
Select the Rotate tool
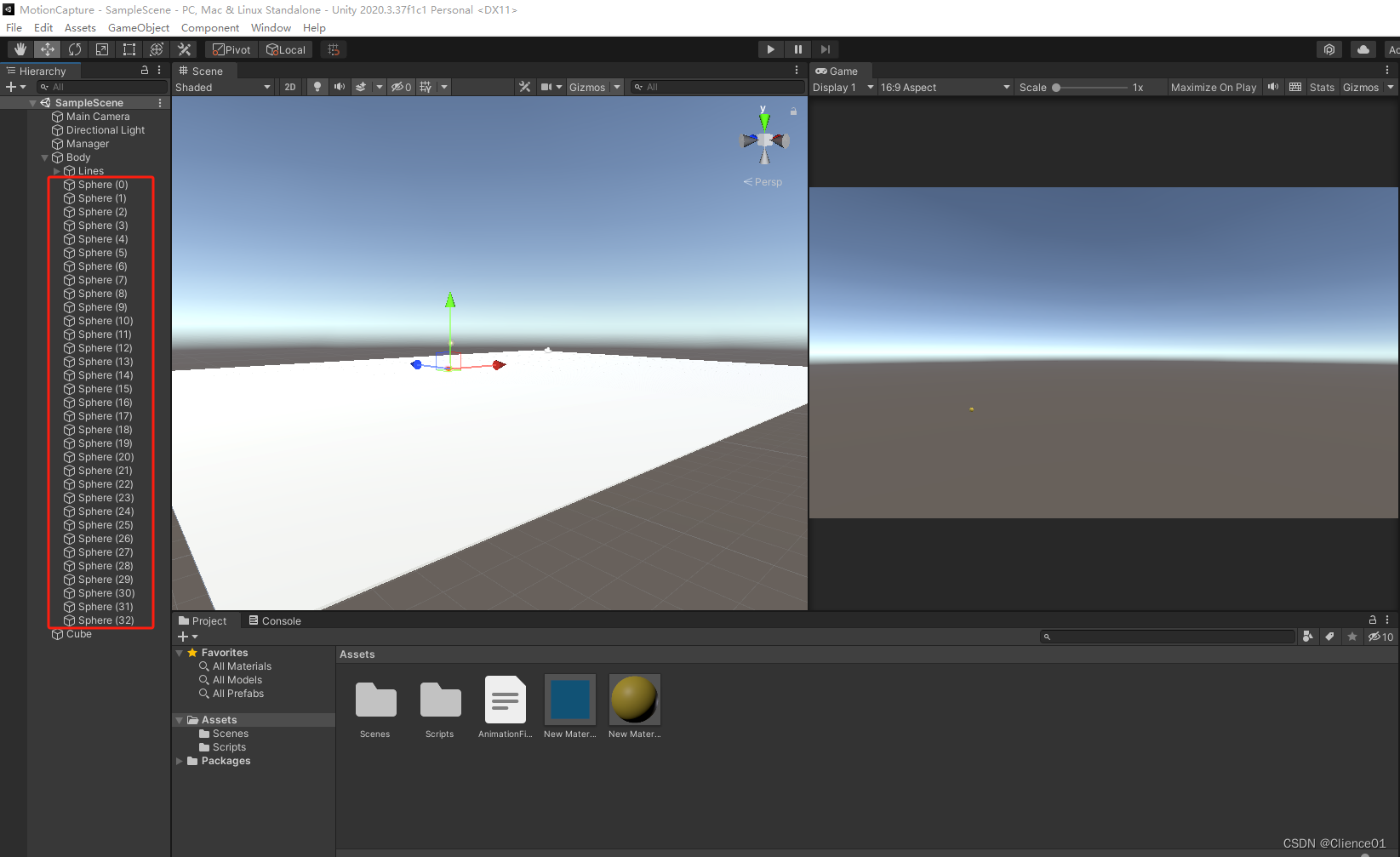point(74,49)
